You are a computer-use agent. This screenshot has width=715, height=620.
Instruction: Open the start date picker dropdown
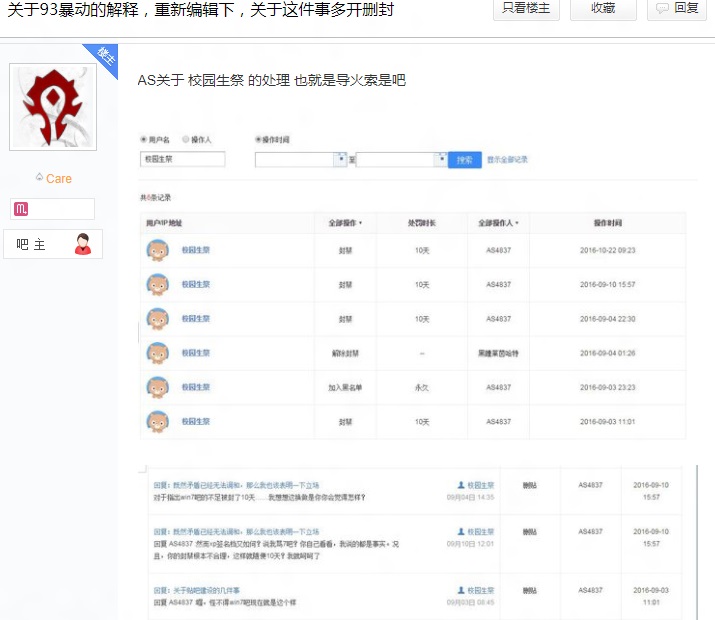pyautogui.click(x=341, y=159)
